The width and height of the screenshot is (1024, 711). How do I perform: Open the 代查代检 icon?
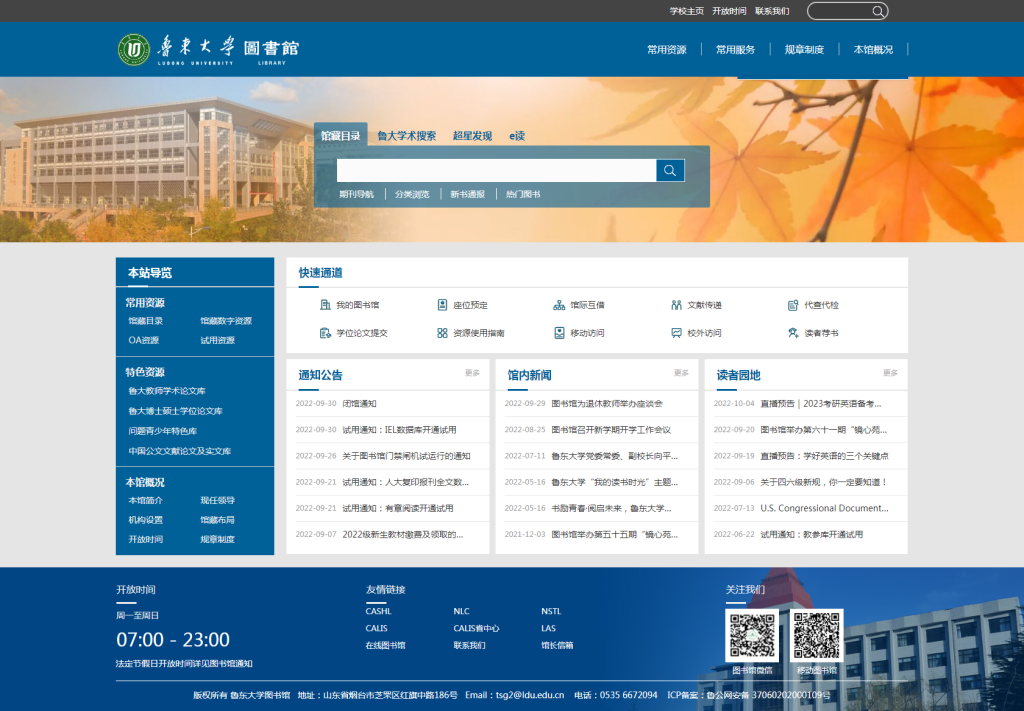[x=794, y=305]
